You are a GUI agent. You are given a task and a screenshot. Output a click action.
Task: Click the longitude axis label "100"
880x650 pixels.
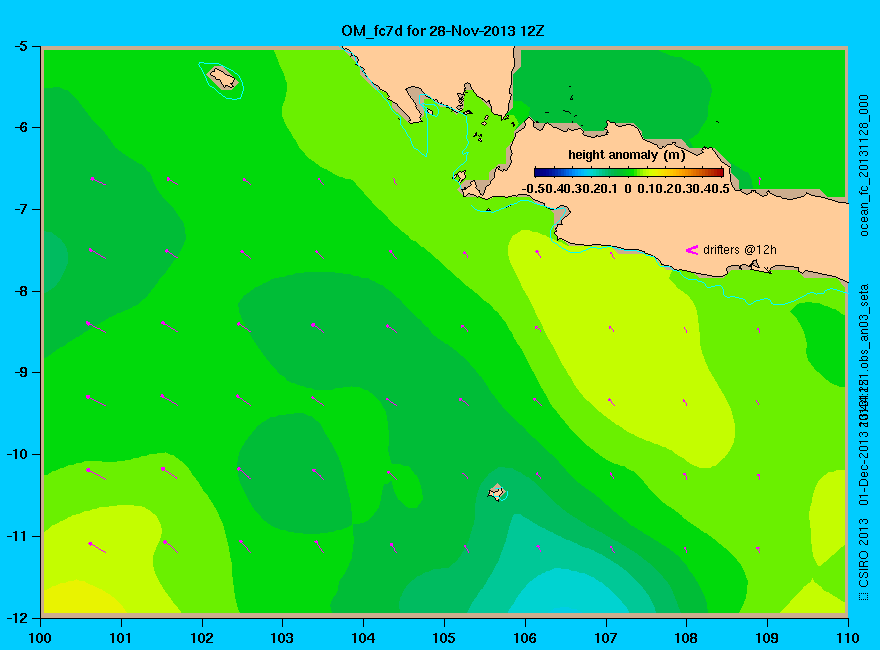point(40,638)
